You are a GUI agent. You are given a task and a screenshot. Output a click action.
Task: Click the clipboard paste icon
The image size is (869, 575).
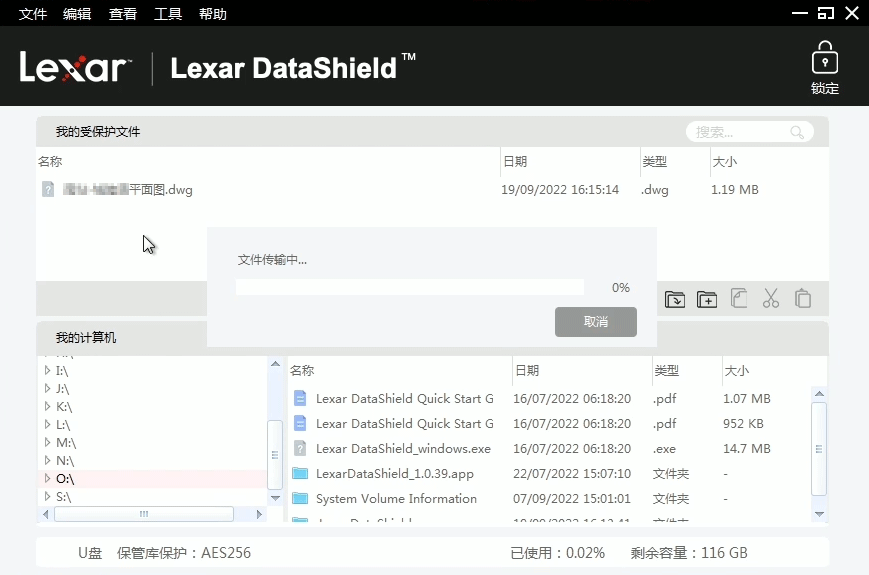click(x=802, y=298)
